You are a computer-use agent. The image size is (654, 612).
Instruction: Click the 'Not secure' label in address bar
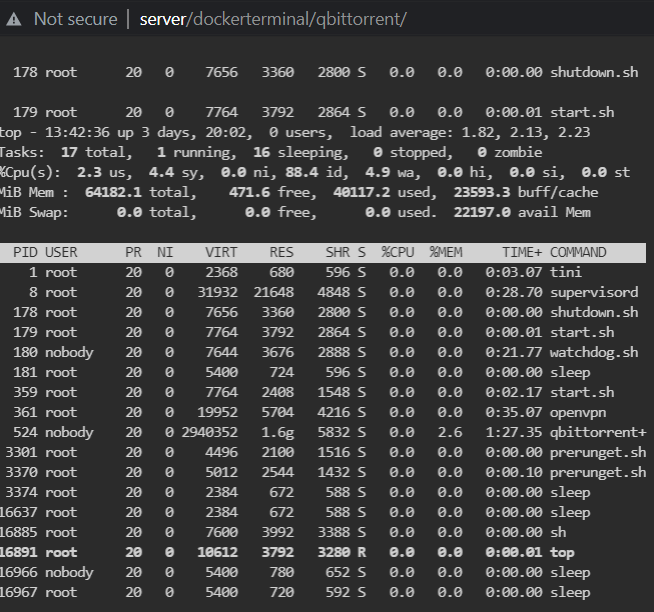point(75,19)
